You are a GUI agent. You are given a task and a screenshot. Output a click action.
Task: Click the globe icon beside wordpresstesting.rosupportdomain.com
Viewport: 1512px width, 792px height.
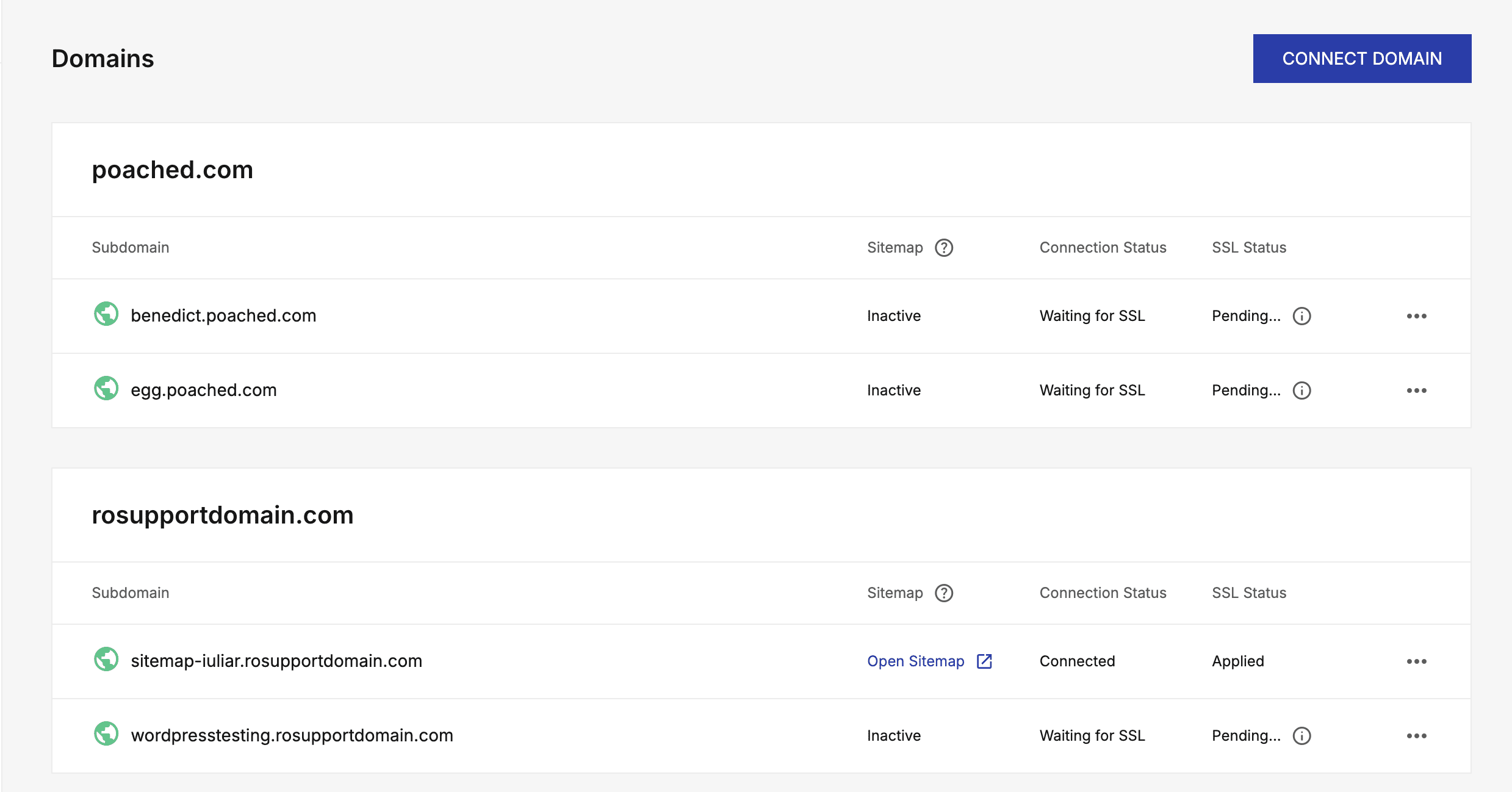tap(106, 734)
